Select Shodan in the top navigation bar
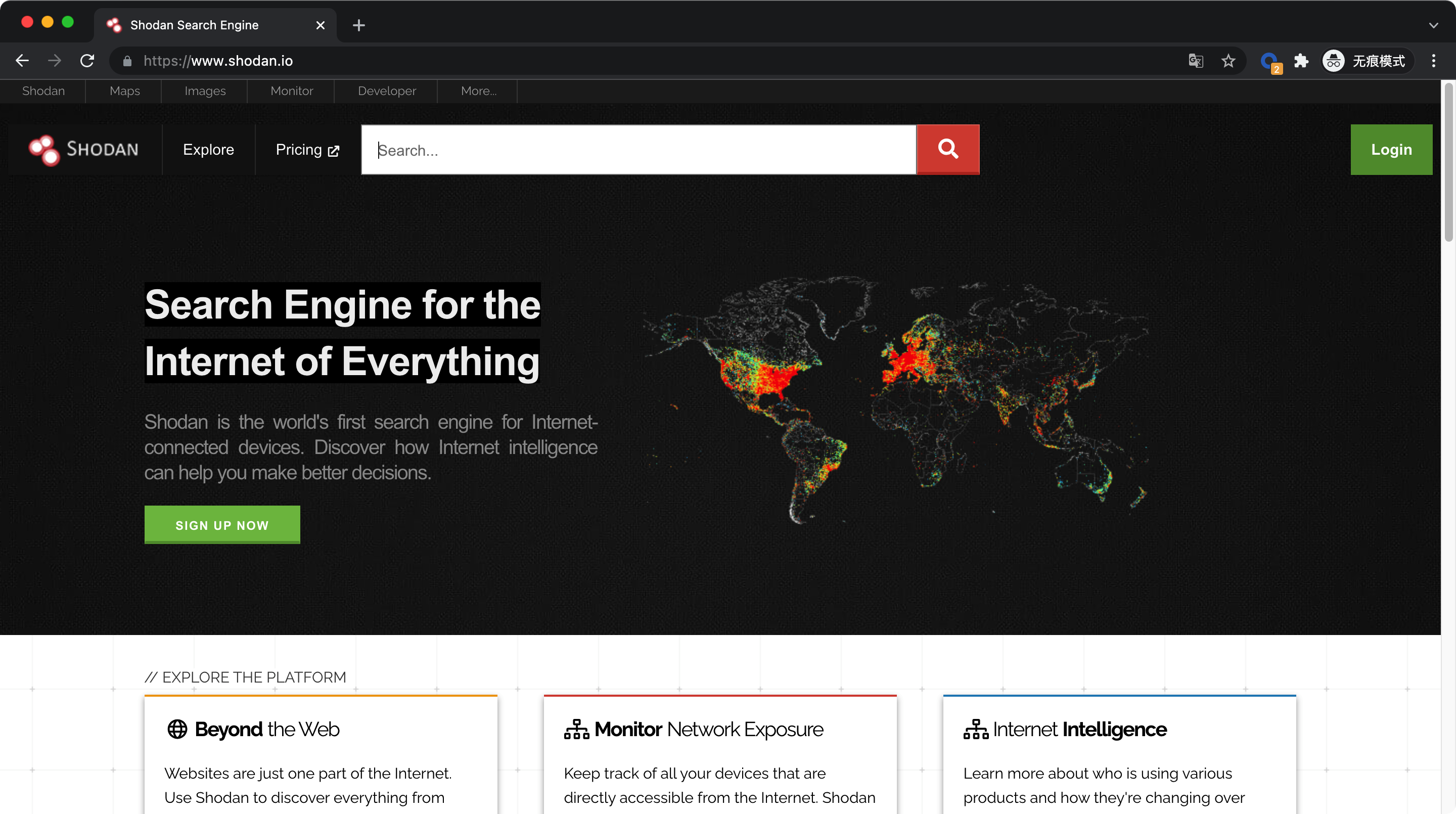Image resolution: width=1456 pixels, height=814 pixels. [43, 91]
